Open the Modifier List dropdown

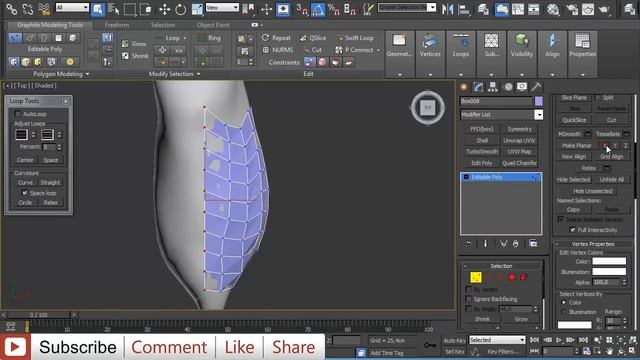538,115
